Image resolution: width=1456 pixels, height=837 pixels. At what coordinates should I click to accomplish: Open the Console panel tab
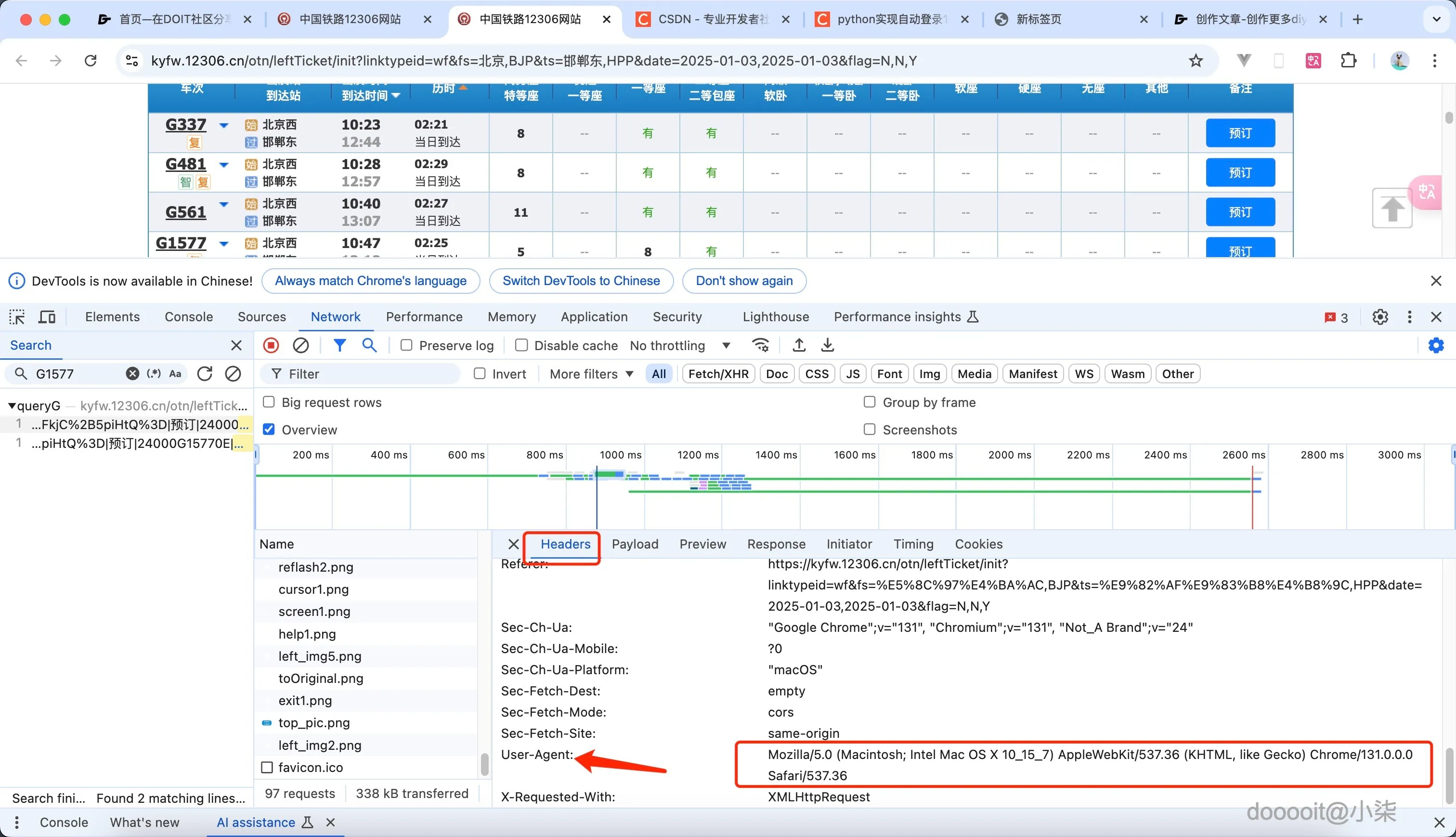click(188, 317)
